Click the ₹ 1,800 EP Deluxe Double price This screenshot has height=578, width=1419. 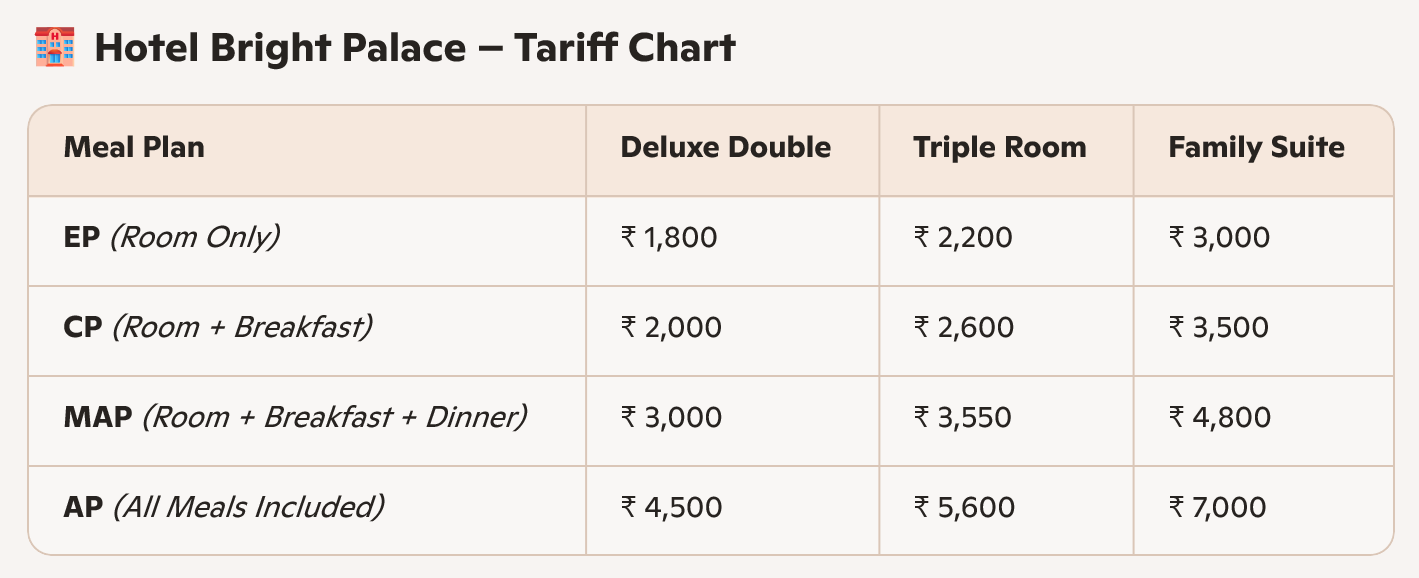(x=669, y=238)
